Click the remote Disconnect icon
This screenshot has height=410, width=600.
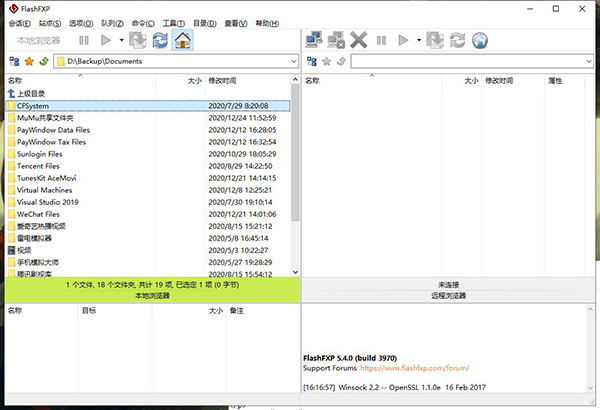[336, 40]
